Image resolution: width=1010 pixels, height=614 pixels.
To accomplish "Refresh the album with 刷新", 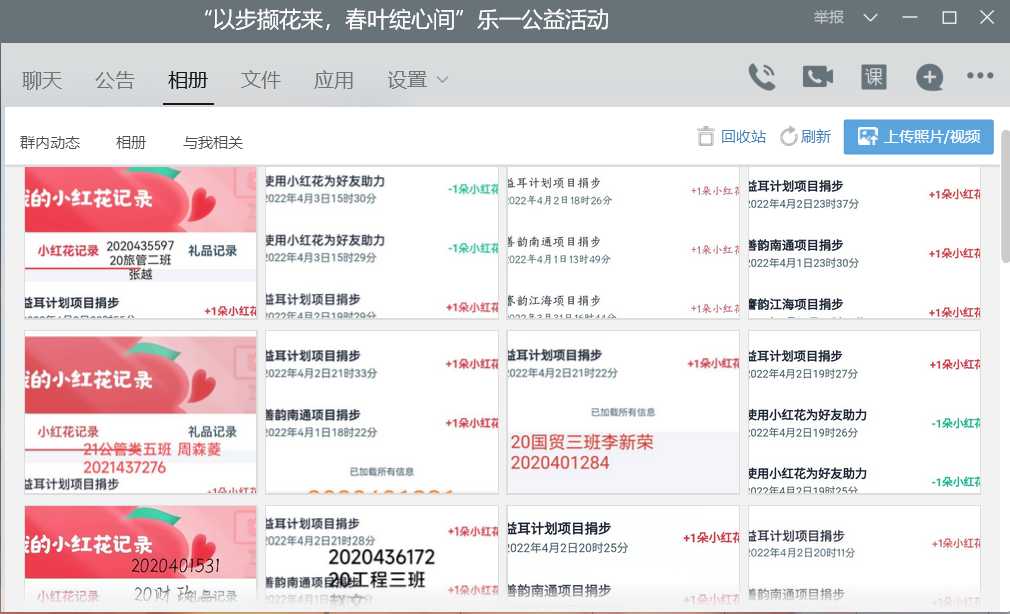I will [x=806, y=137].
